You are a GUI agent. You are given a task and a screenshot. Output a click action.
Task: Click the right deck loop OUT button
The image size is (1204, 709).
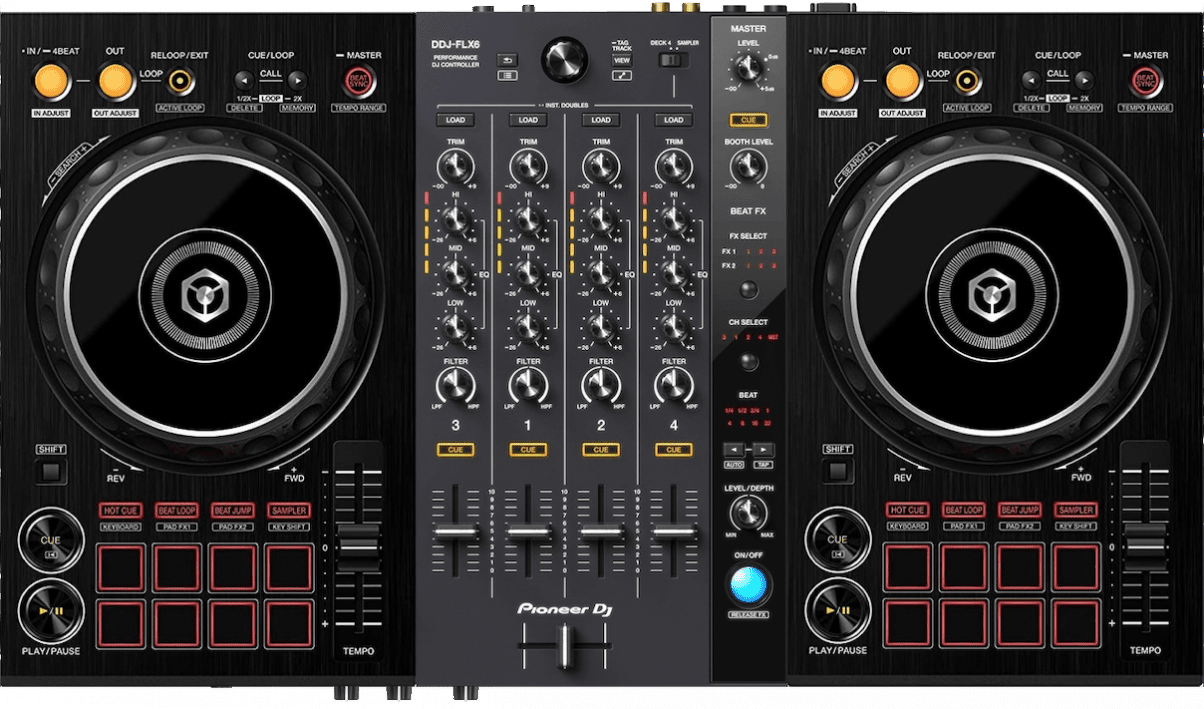coord(902,80)
